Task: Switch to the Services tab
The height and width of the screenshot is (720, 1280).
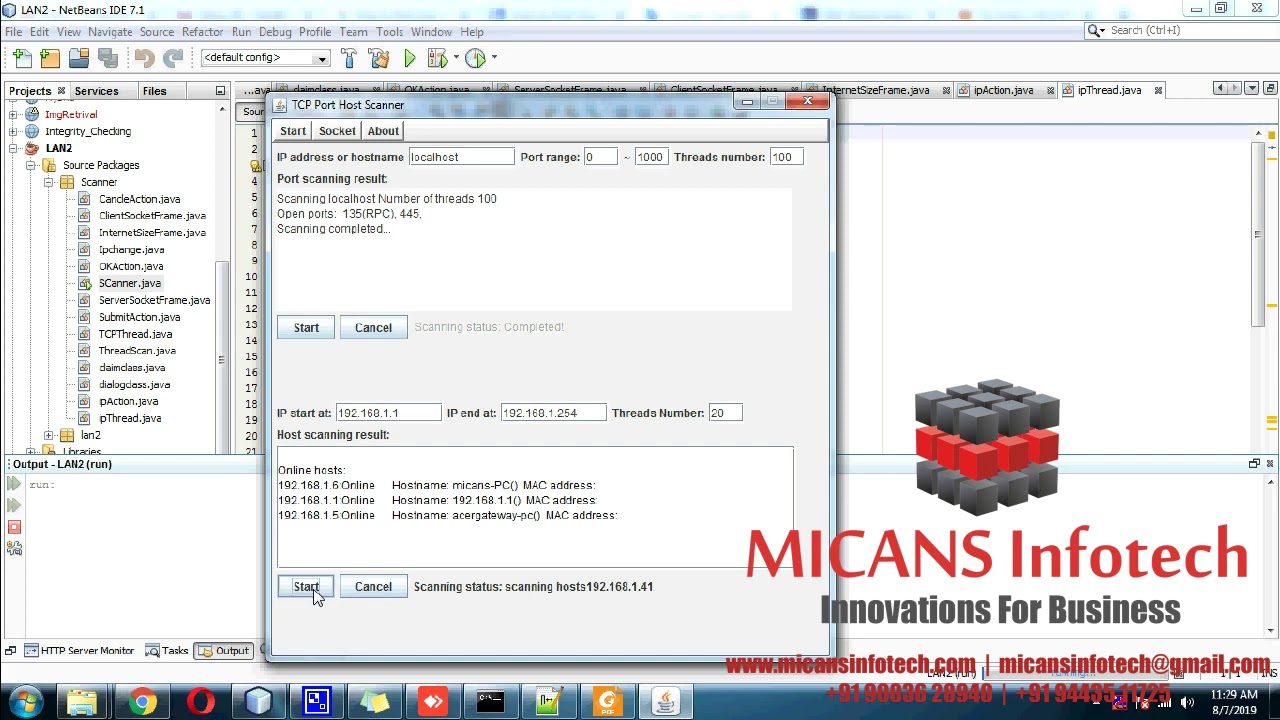Action: (x=96, y=91)
